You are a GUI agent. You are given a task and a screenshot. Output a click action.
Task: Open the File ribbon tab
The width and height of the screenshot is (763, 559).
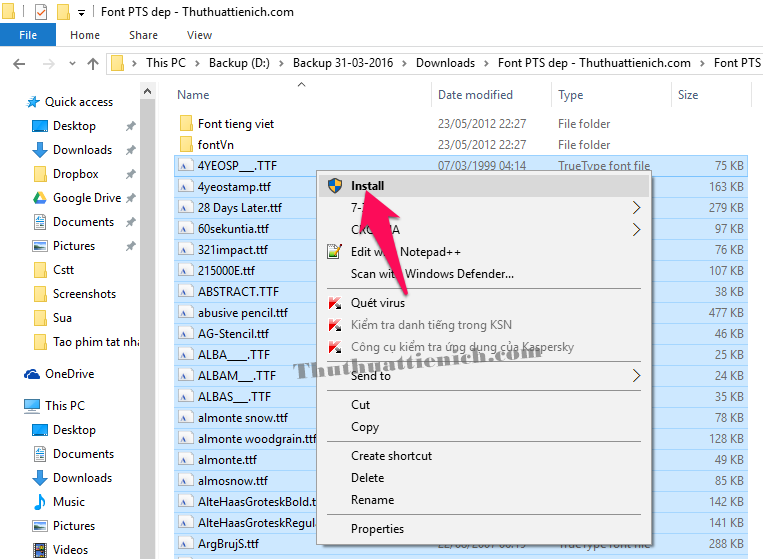[x=28, y=35]
